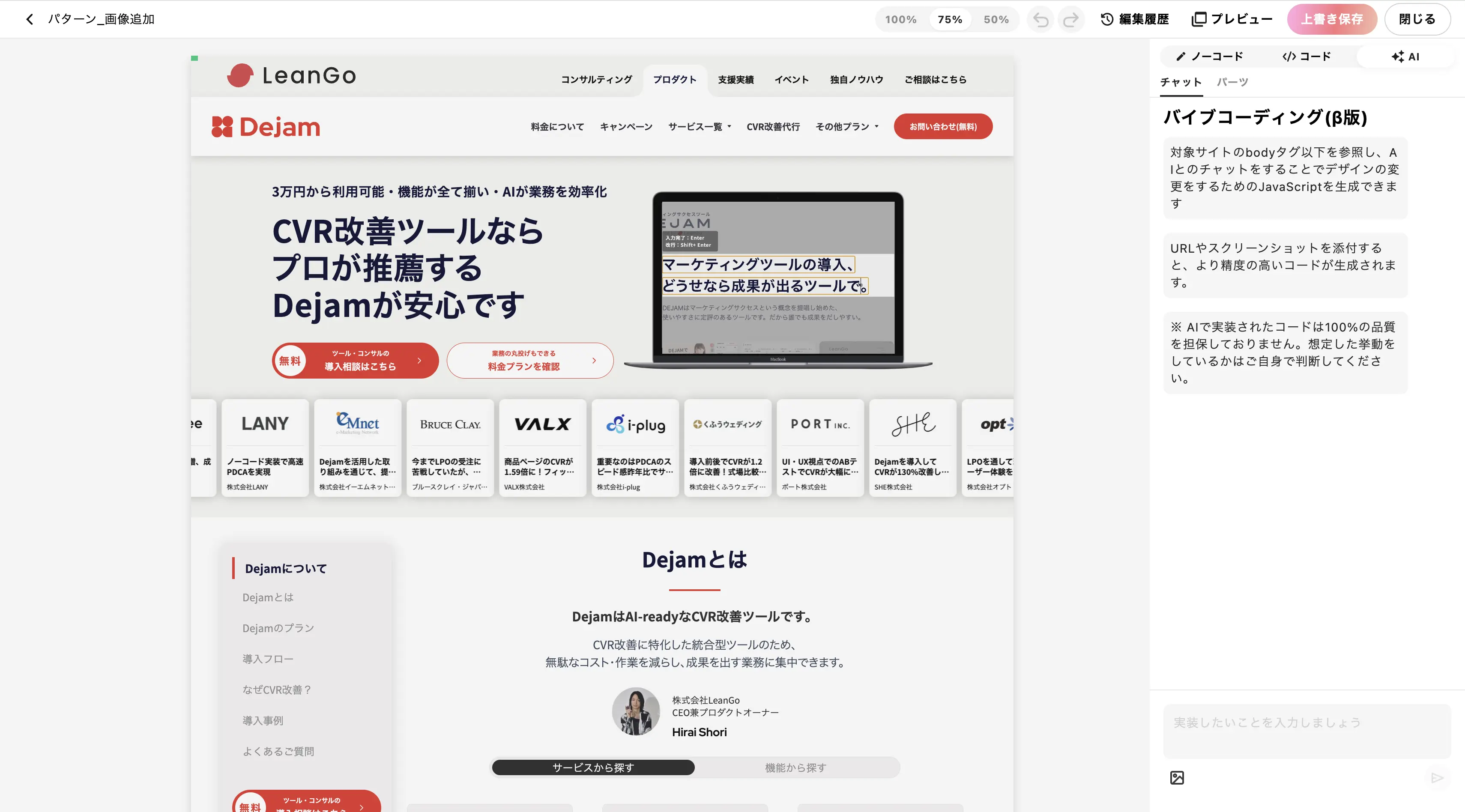
Task: Click the 料金について link
Action: point(557,126)
